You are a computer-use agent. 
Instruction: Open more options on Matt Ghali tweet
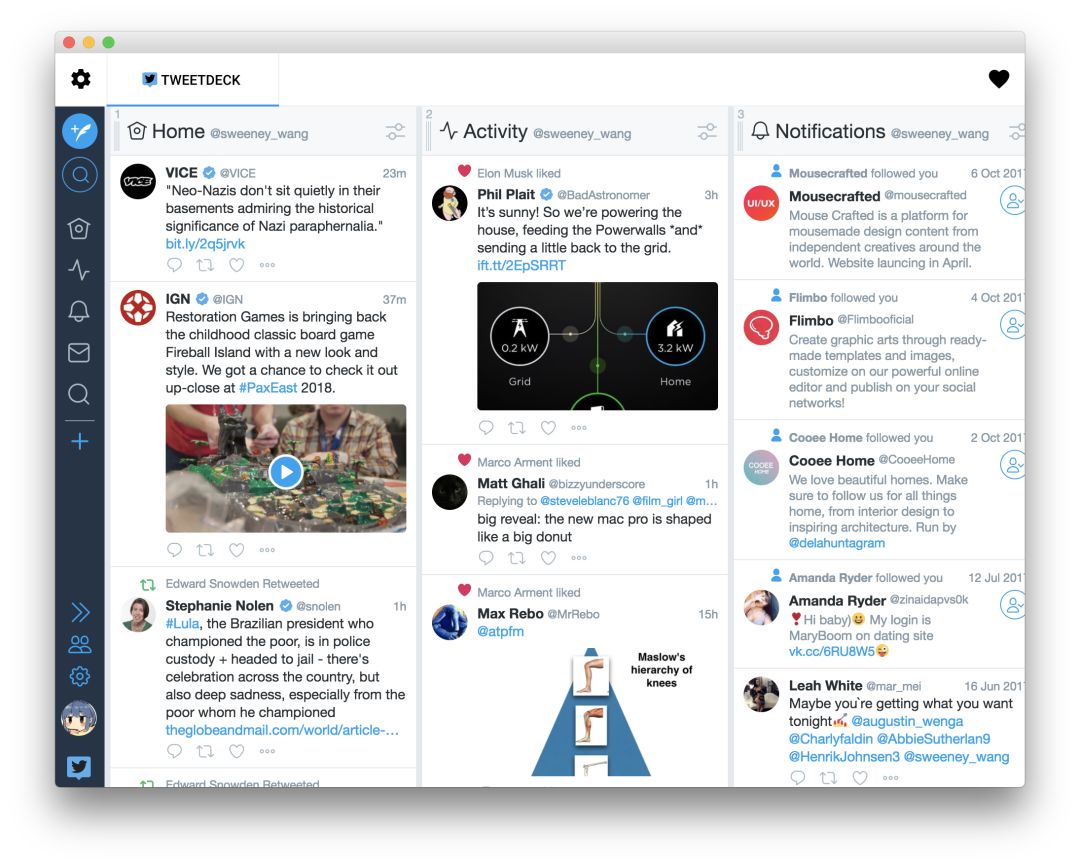pos(579,558)
